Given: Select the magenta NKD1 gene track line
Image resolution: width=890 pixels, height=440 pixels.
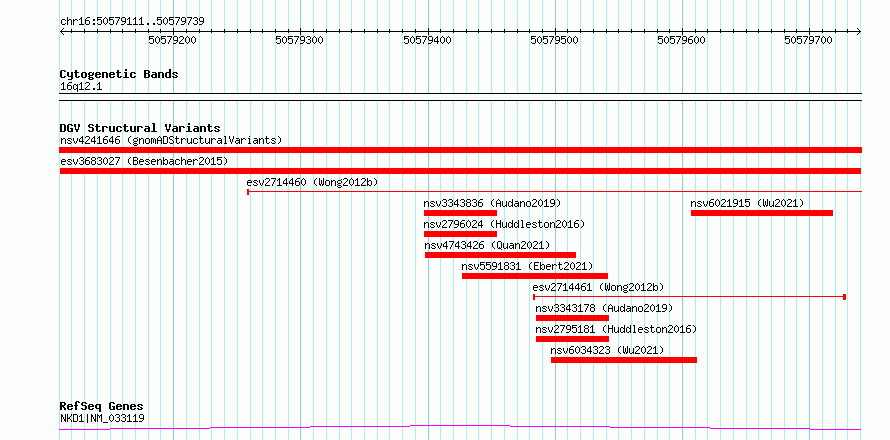Looking at the screenshot, I should point(460,427).
